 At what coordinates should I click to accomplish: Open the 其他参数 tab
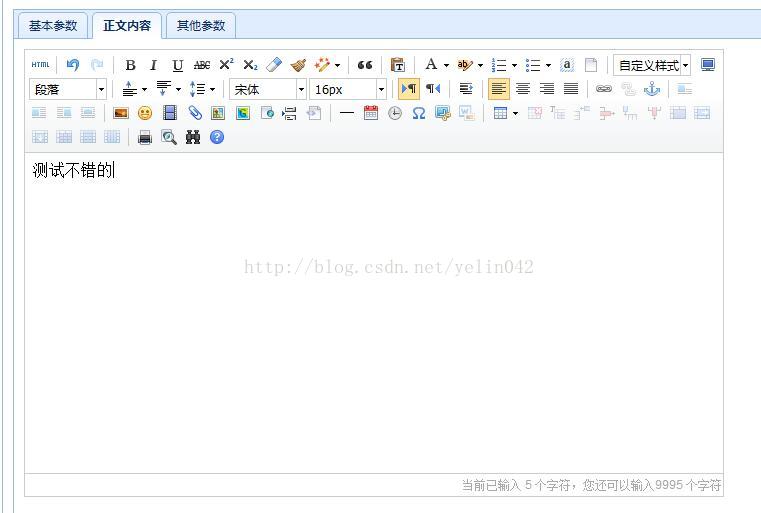pyautogui.click(x=201, y=26)
